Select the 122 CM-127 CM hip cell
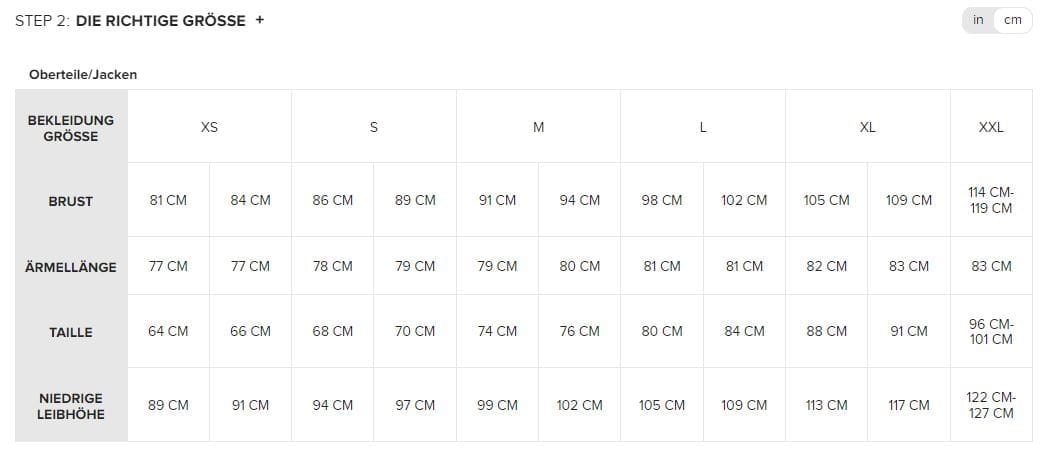 991,405
